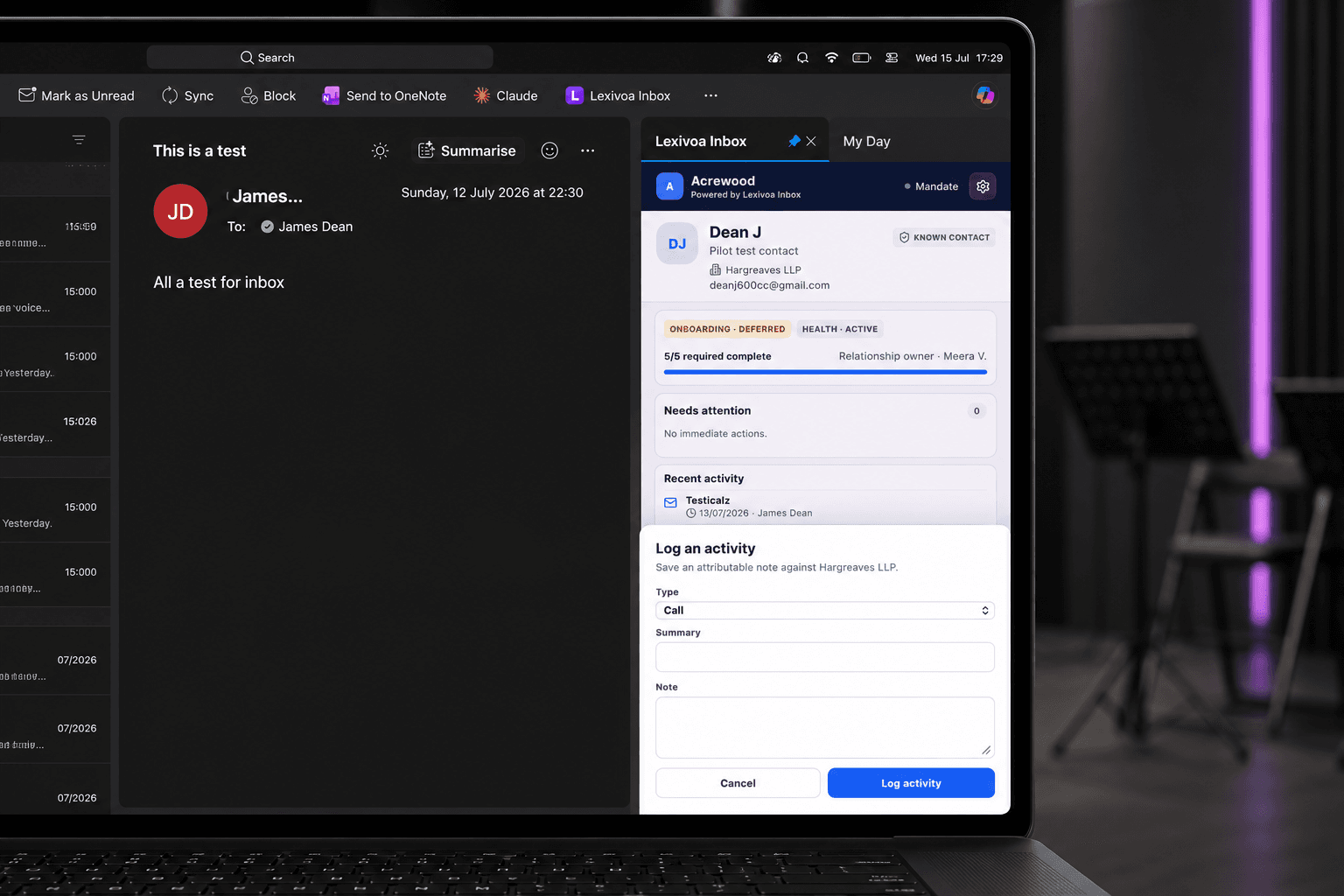Click the Summary input field
Viewport: 1344px width, 896px height.
(x=825, y=657)
